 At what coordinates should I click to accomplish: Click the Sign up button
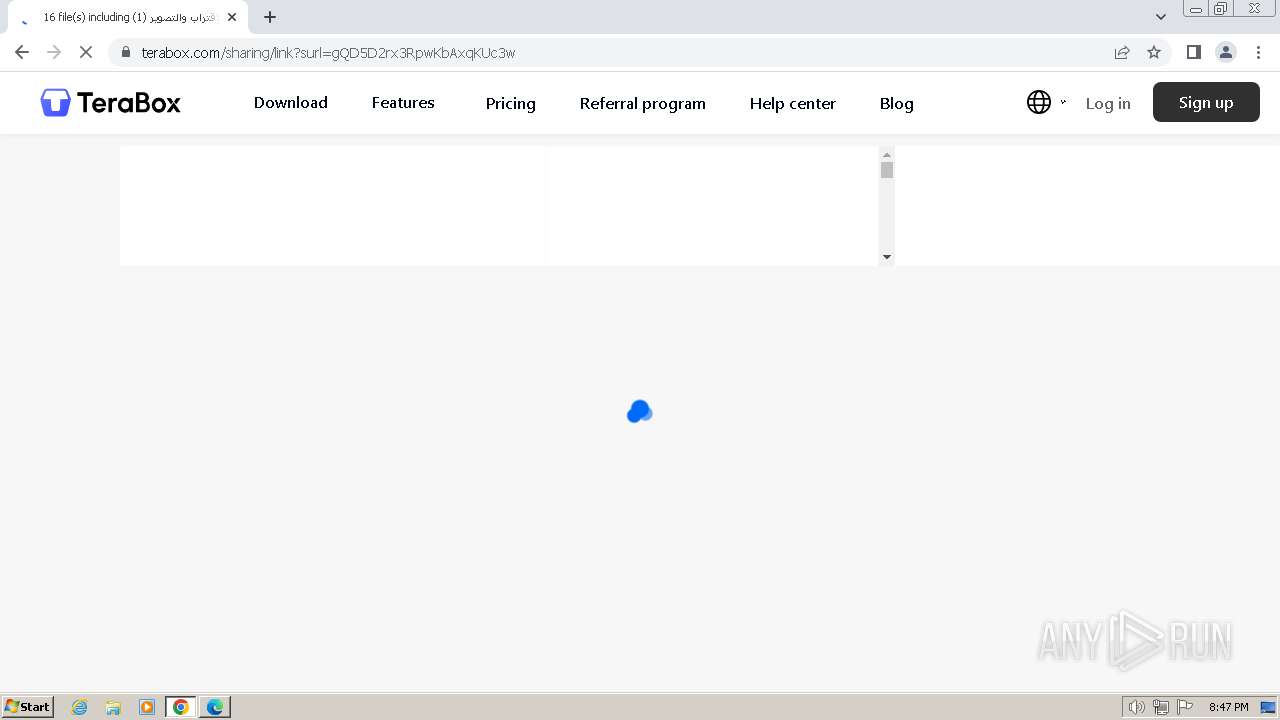pyautogui.click(x=1206, y=102)
